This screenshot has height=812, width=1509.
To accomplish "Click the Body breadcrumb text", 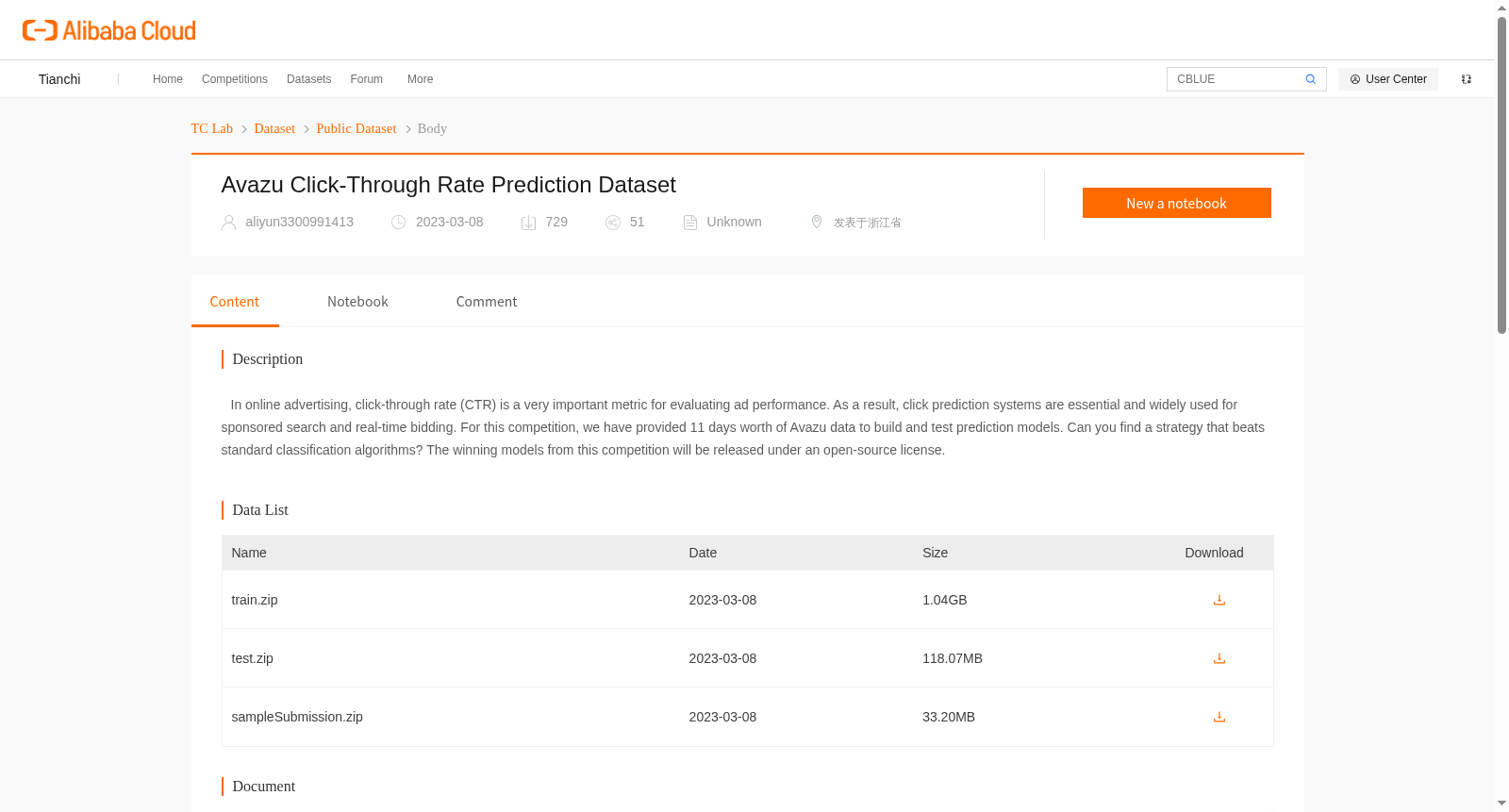I will point(432,128).
